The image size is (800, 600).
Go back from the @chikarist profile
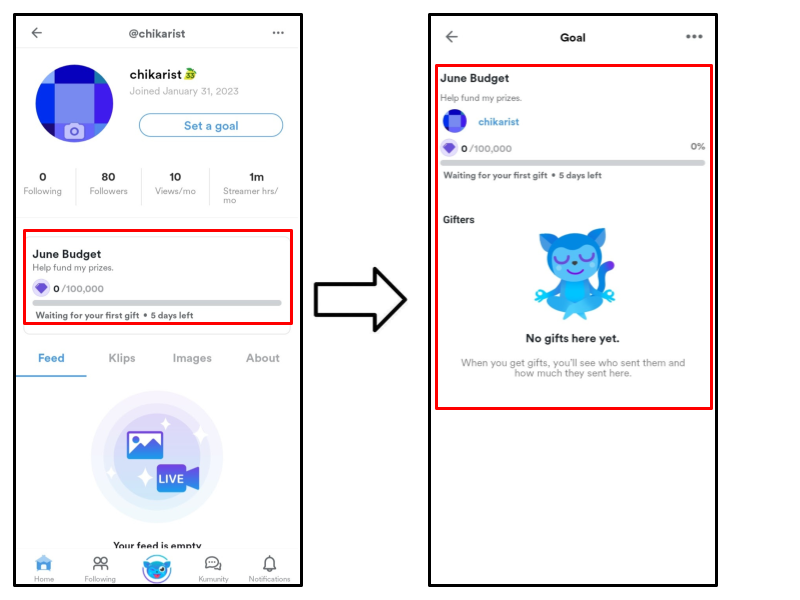click(37, 33)
